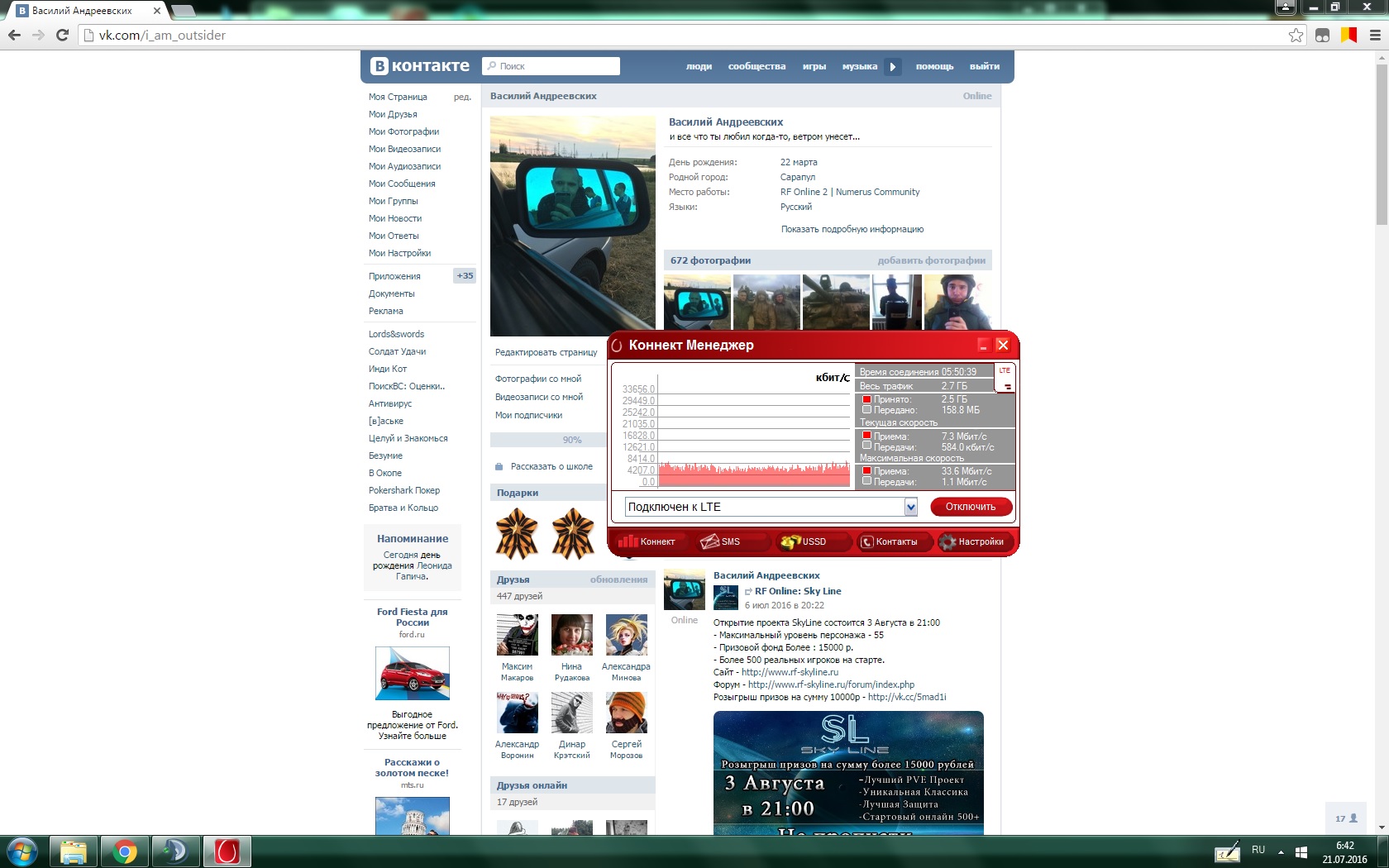Viewport: 1389px width, 868px height.
Task: Click Показать подробную информацию link
Action: [x=852, y=229]
